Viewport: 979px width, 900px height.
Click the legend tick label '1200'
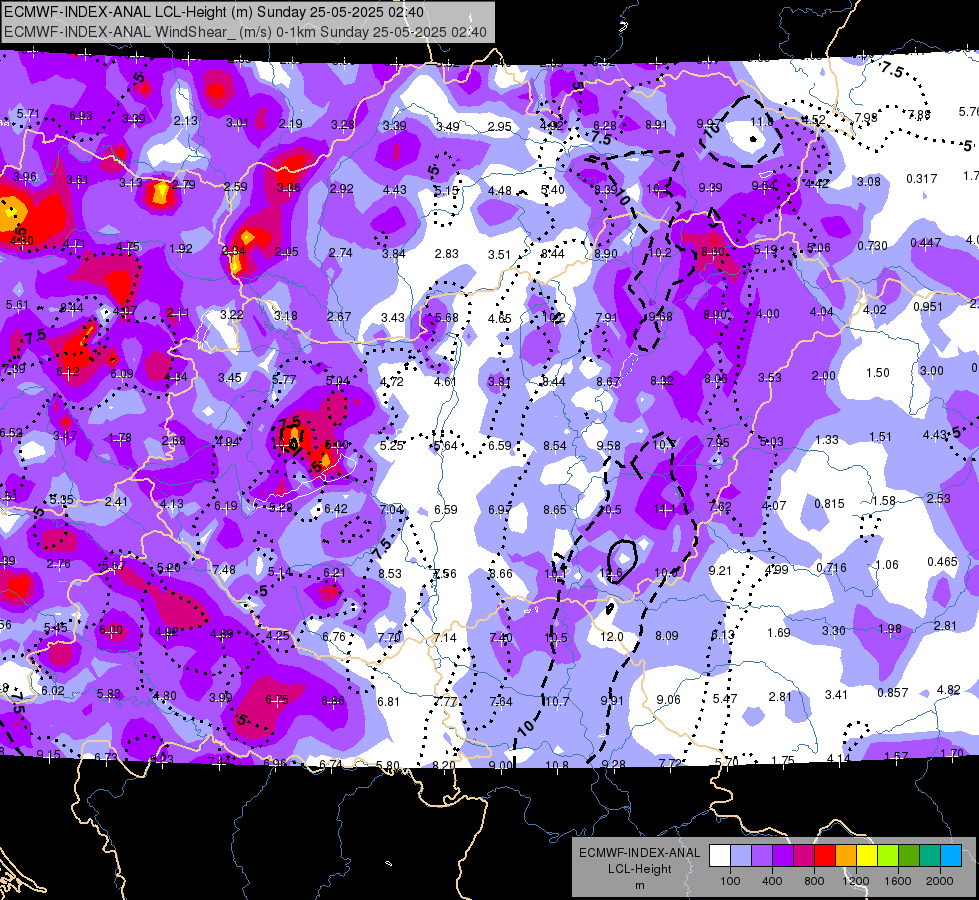(855, 881)
